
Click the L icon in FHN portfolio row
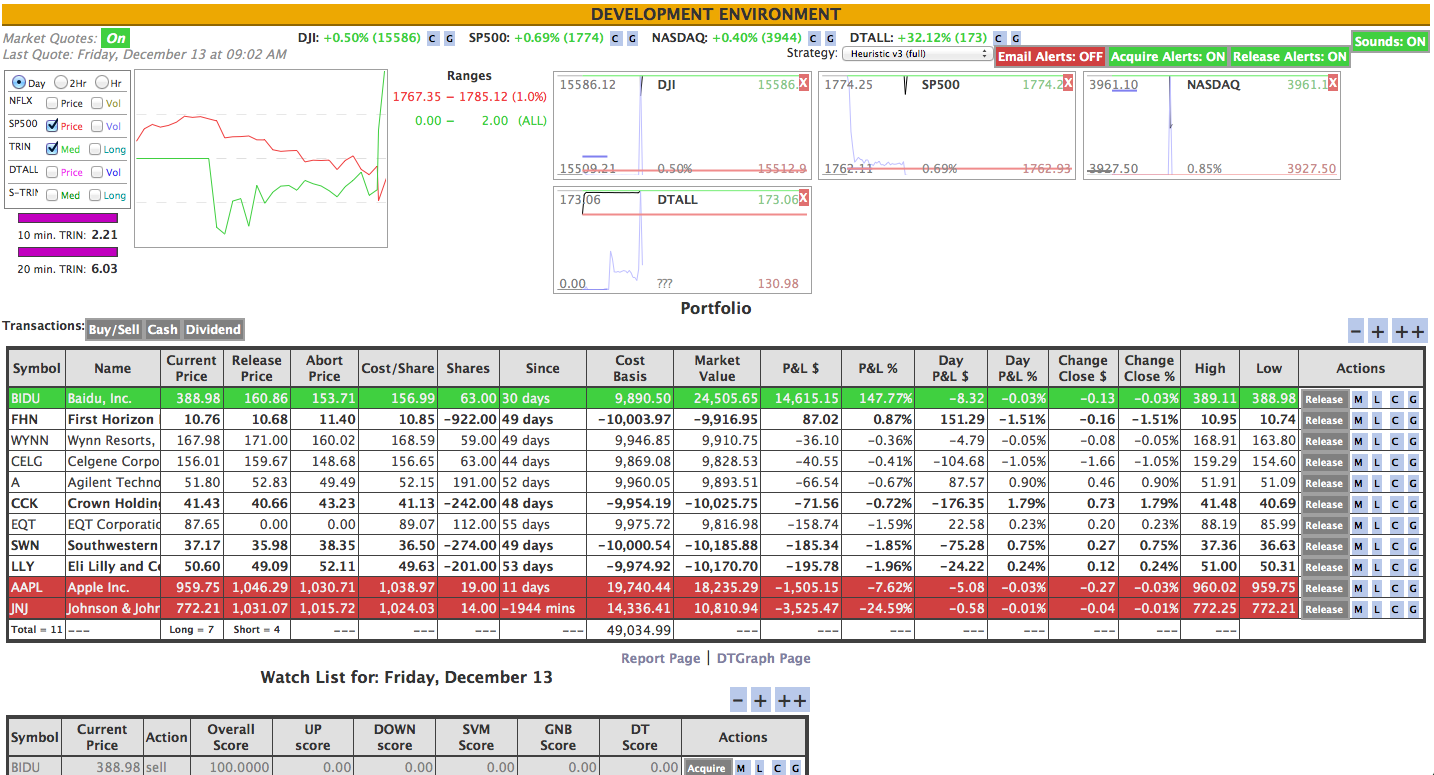click(1376, 420)
